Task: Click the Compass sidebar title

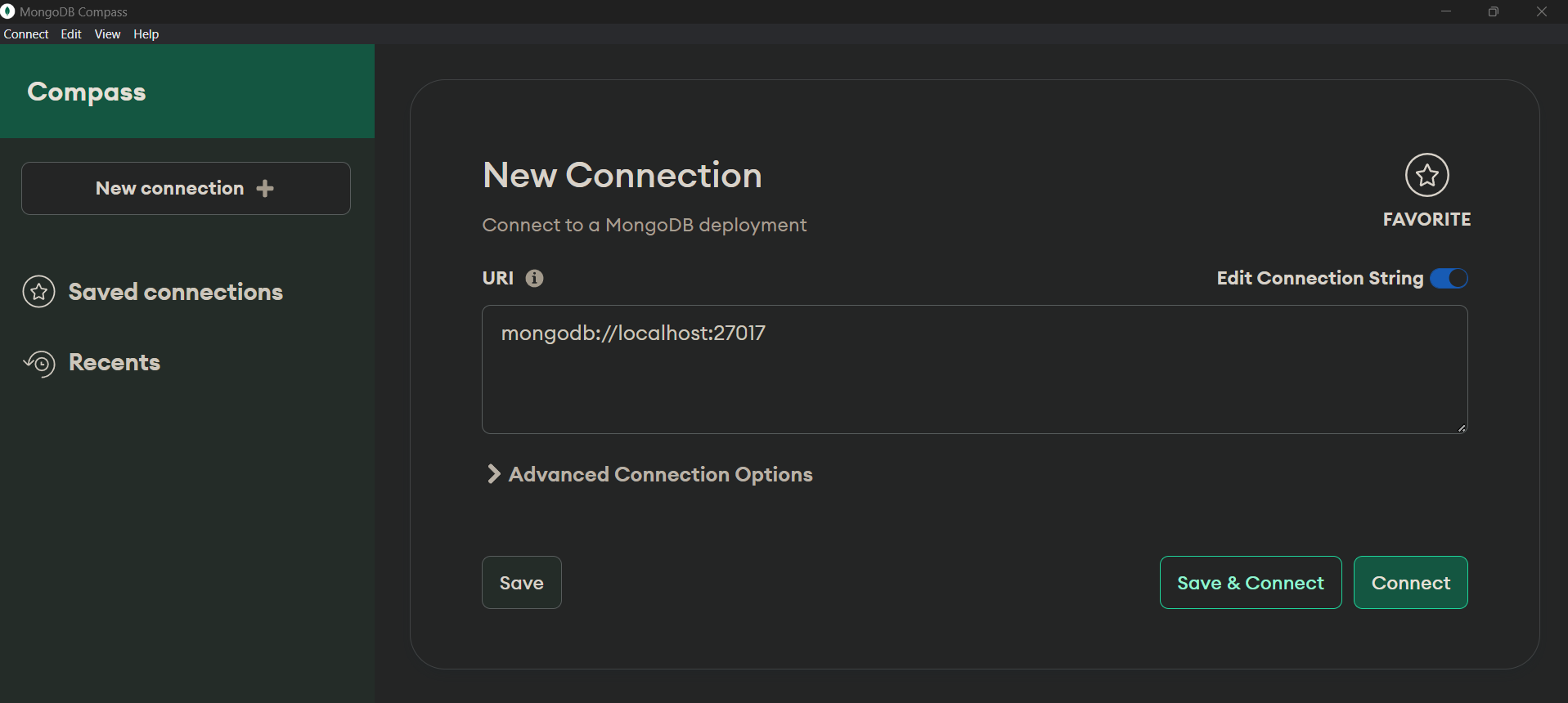Action: click(87, 92)
